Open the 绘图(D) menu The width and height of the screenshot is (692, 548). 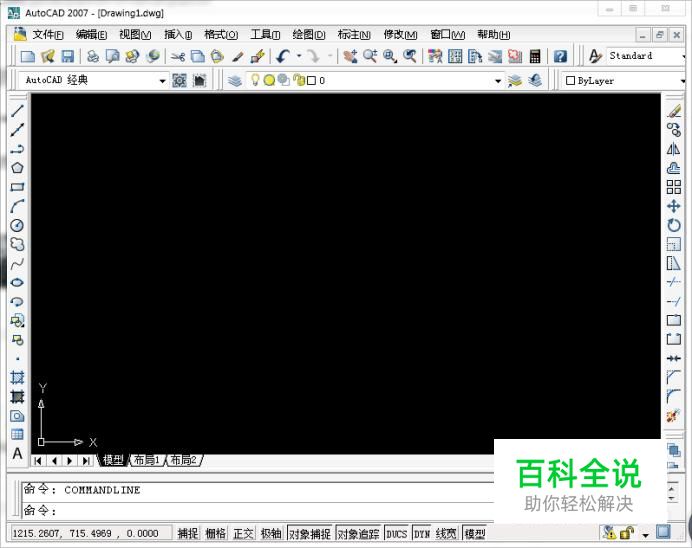pyautogui.click(x=309, y=34)
